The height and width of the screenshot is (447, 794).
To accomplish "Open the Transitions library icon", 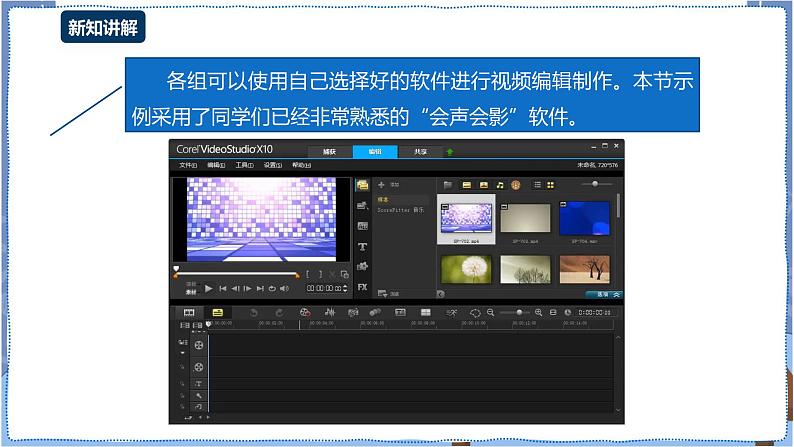I will pyautogui.click(x=362, y=226).
